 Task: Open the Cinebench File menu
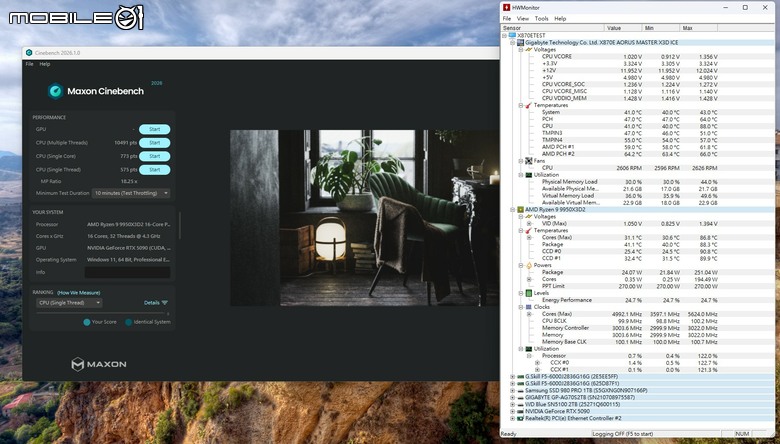coord(29,64)
